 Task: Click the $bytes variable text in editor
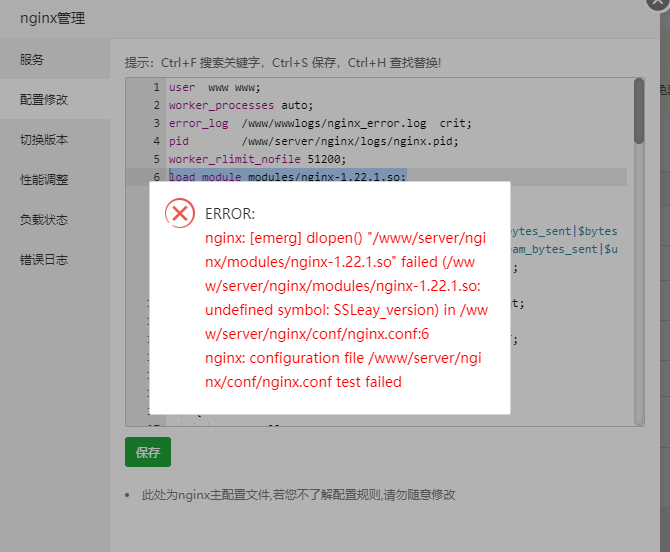tap(597, 231)
